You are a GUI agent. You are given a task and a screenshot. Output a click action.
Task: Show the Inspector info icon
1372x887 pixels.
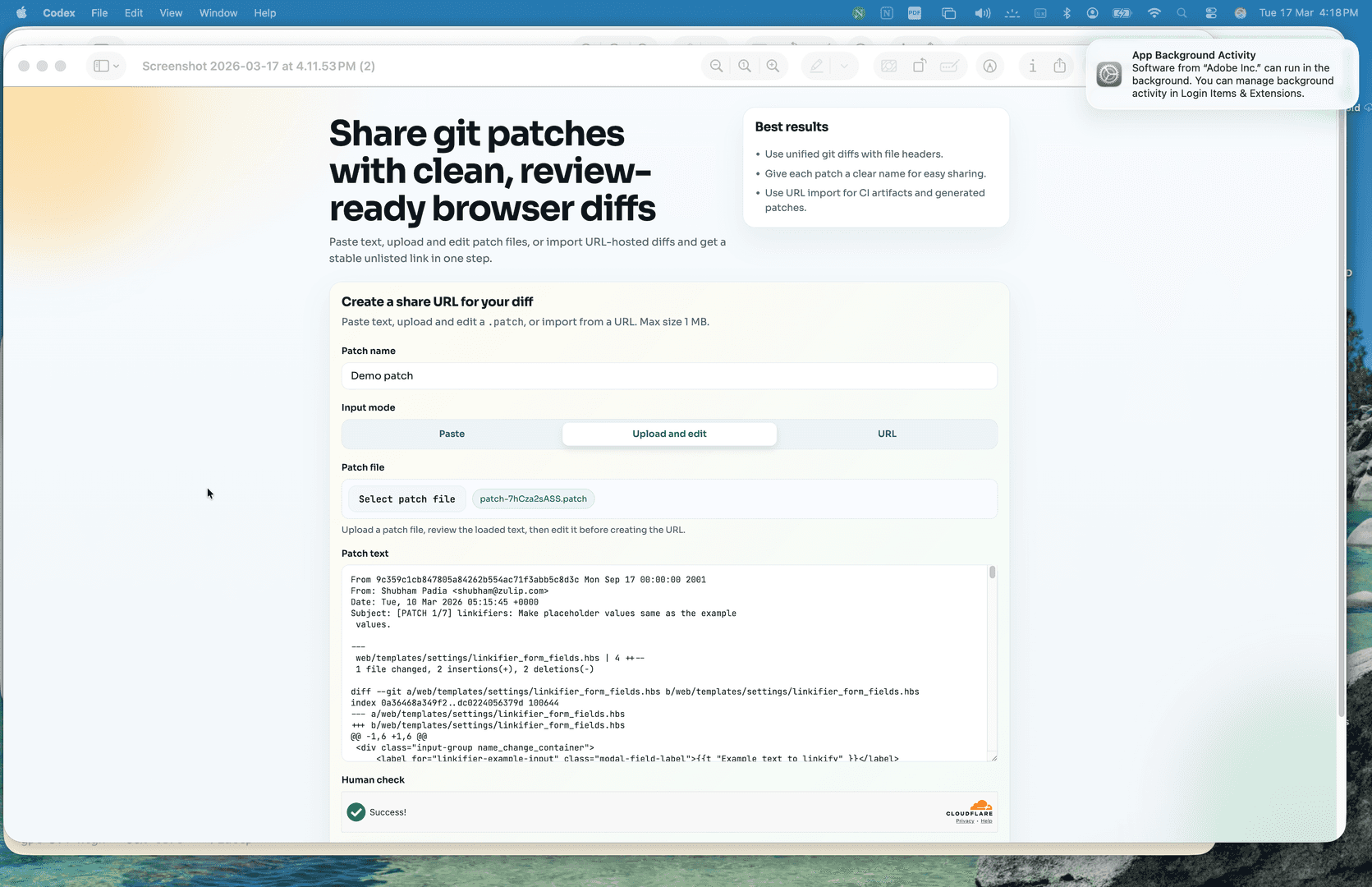tap(1033, 66)
